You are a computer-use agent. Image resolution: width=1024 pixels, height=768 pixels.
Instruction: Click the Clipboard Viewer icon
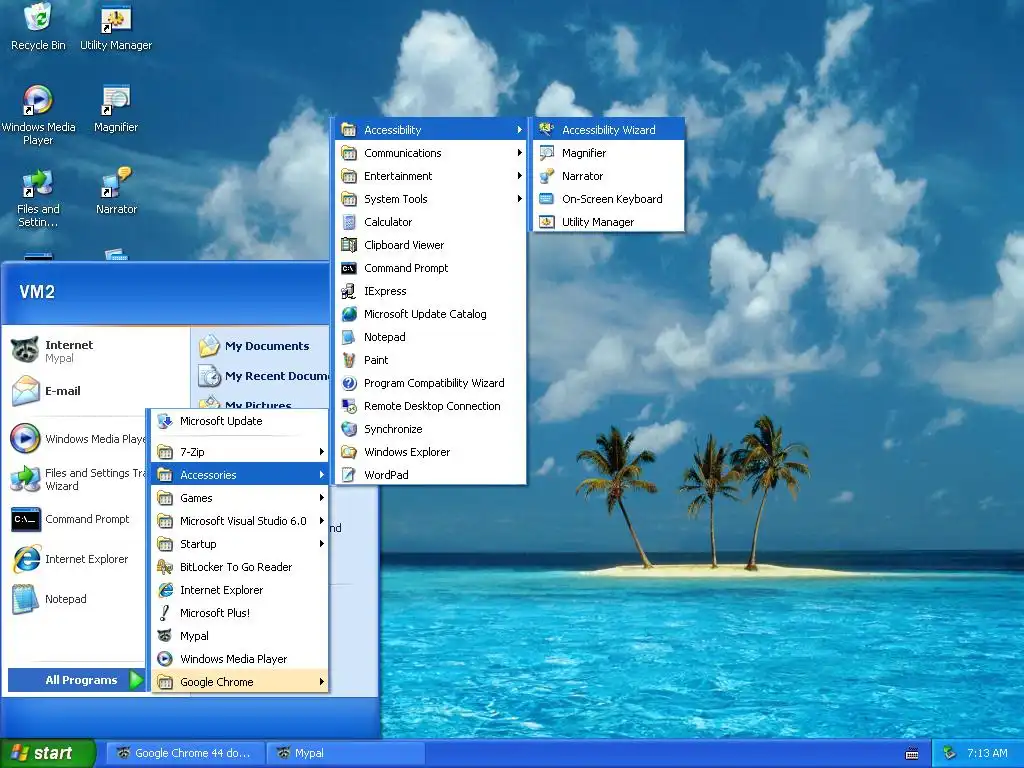pos(349,245)
